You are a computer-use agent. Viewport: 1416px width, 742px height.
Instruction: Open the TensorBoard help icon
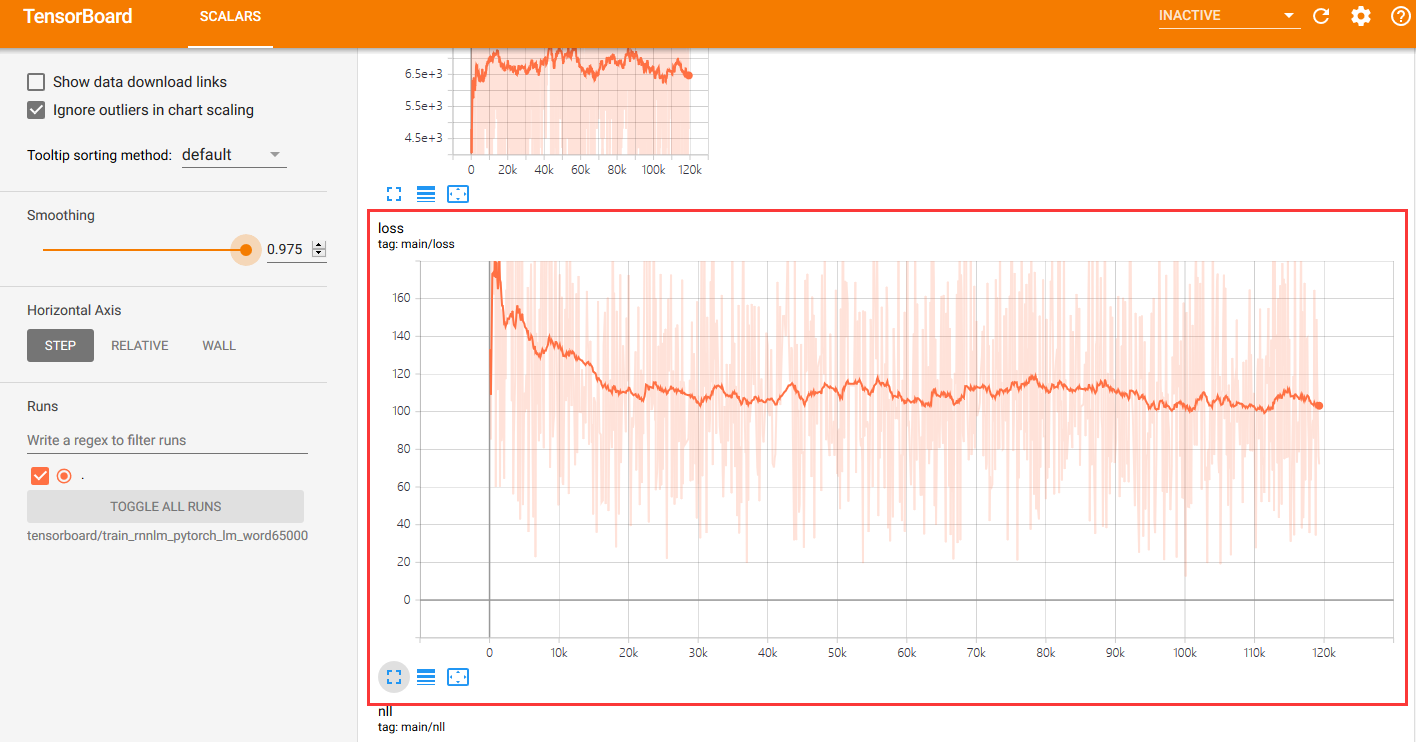(x=1399, y=16)
